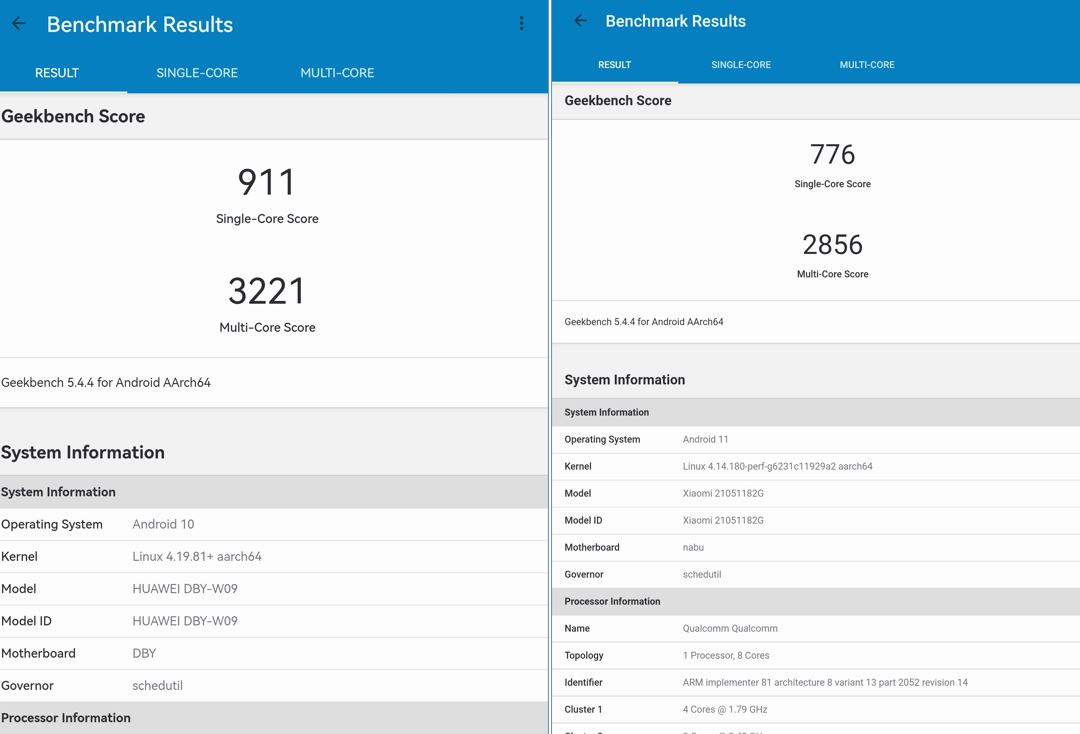Click the HUAWEI DBY-W09 Model ID value
1080x734 pixels.
pos(185,621)
